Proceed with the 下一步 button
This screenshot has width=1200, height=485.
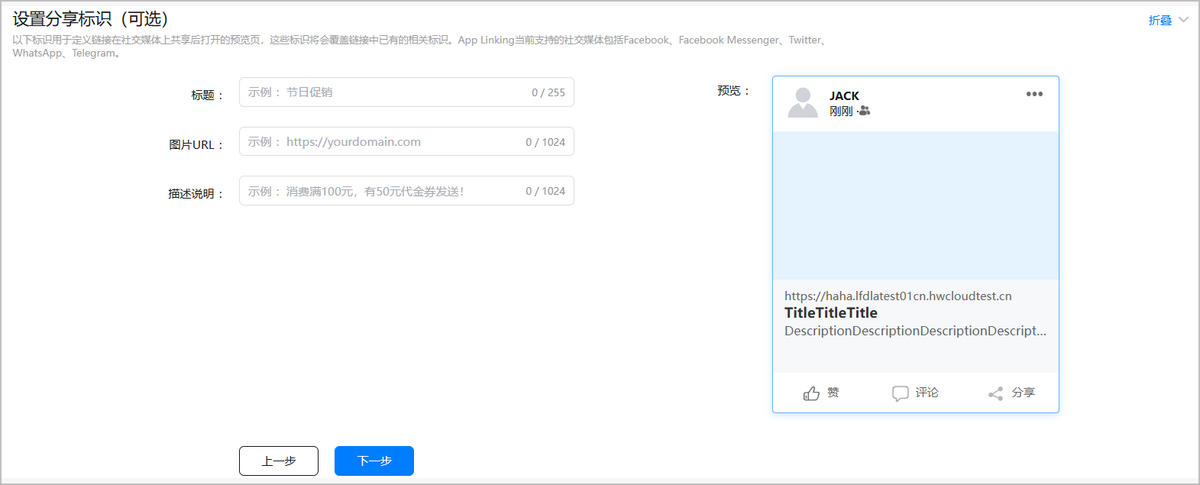coord(374,461)
